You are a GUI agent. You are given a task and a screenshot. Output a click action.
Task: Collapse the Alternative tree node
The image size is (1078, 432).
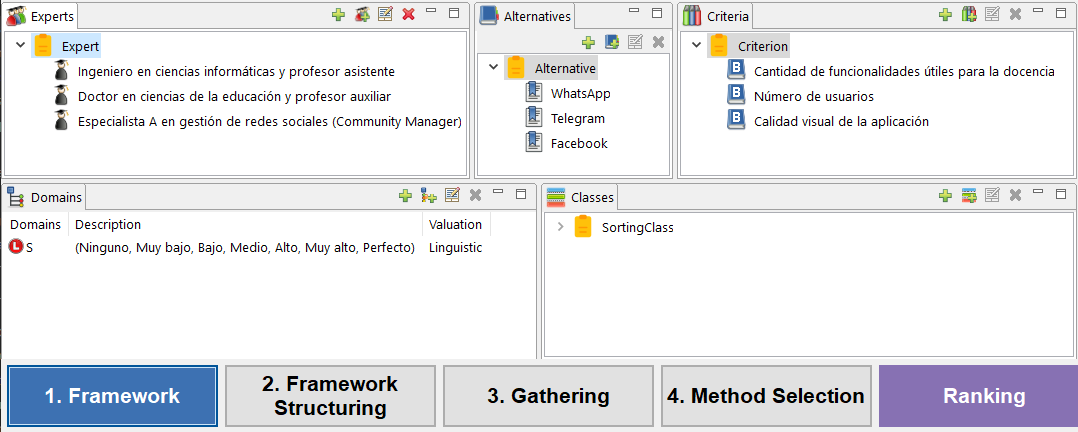point(493,68)
